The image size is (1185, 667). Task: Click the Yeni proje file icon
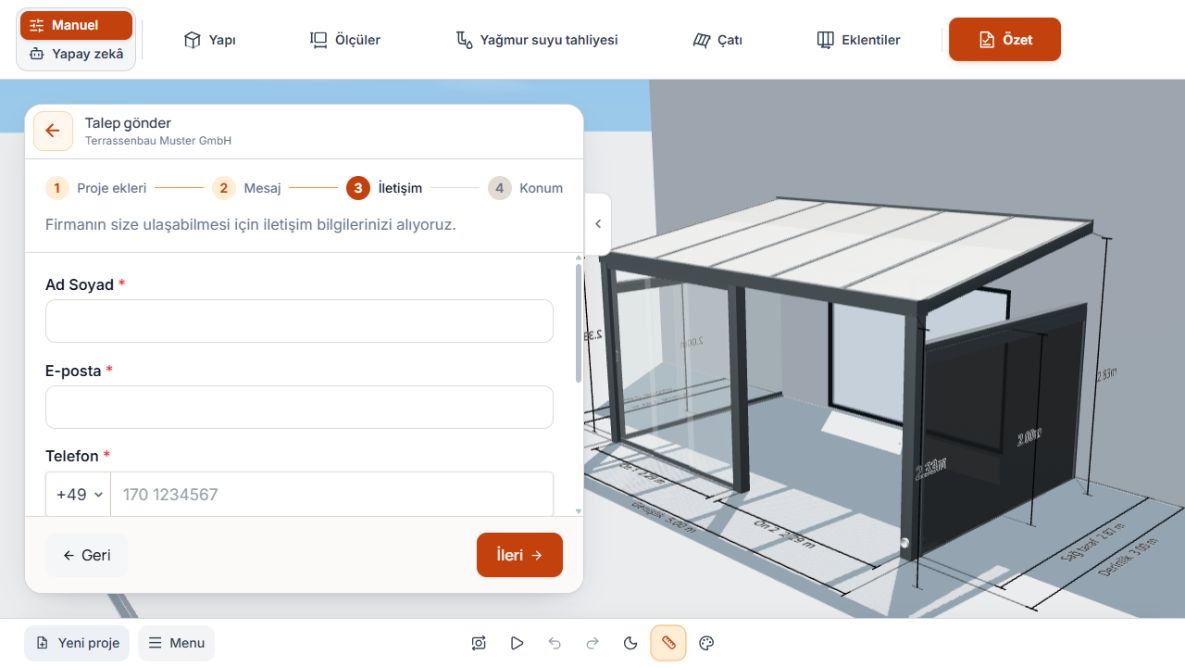pyautogui.click(x=42, y=643)
